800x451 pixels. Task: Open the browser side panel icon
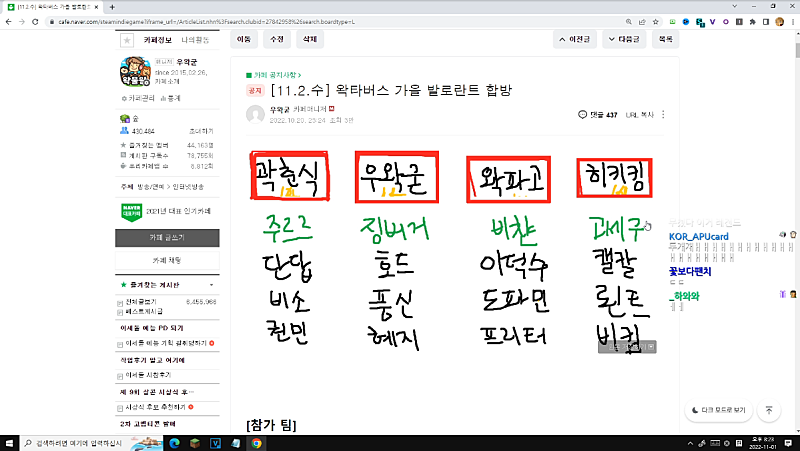(x=766, y=22)
